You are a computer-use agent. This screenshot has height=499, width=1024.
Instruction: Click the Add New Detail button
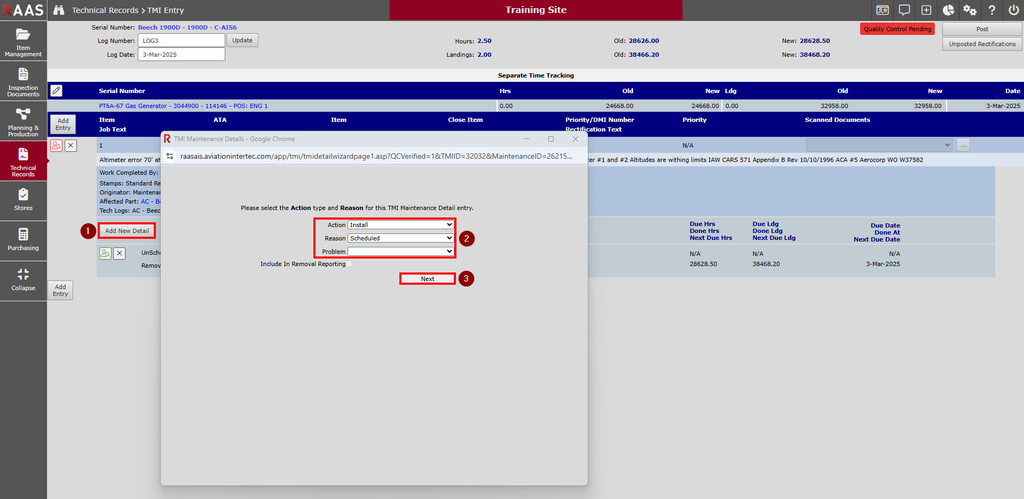tap(127, 231)
